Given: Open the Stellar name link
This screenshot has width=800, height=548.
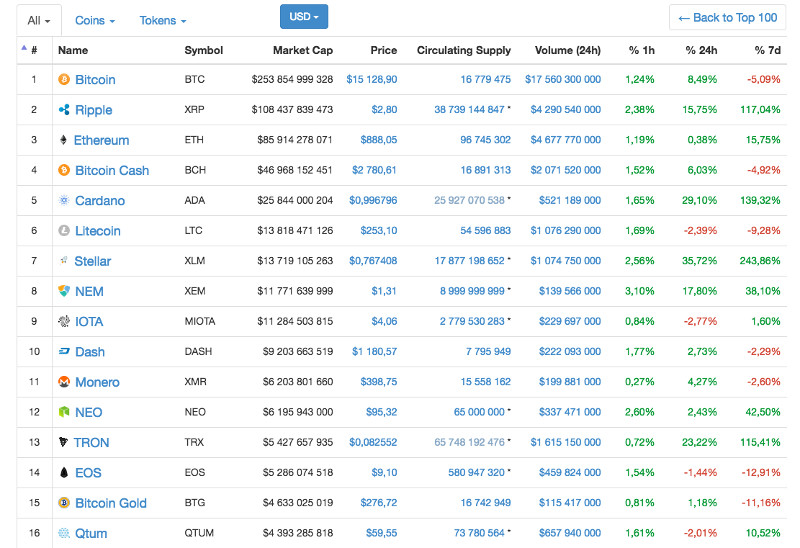Looking at the screenshot, I should [93, 261].
